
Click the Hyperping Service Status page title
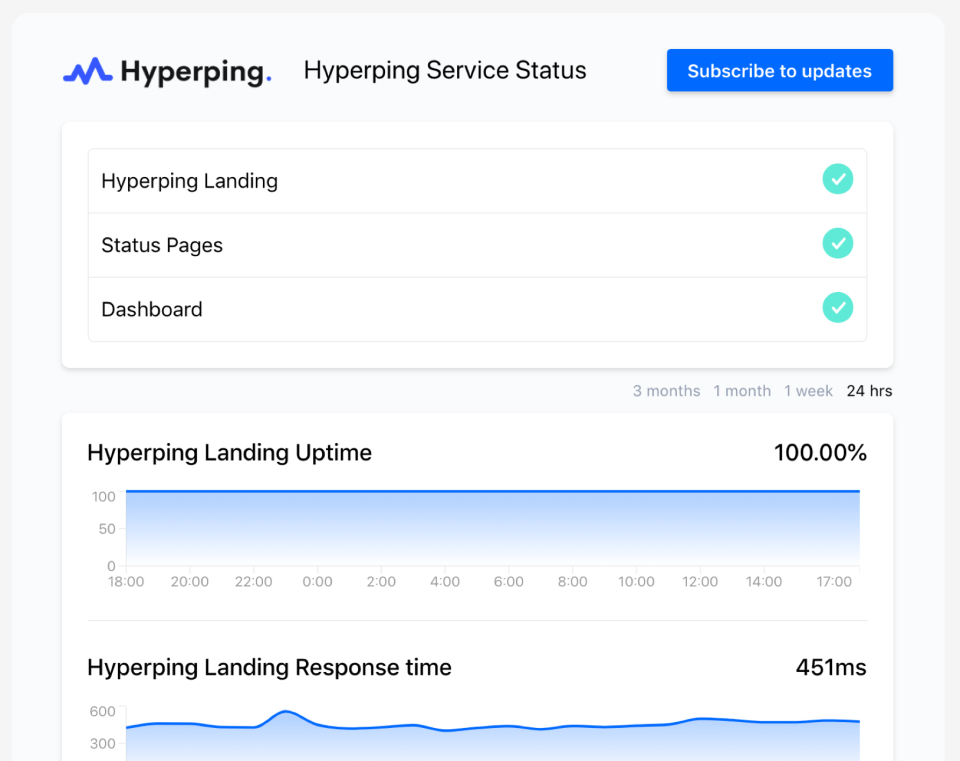[445, 71]
